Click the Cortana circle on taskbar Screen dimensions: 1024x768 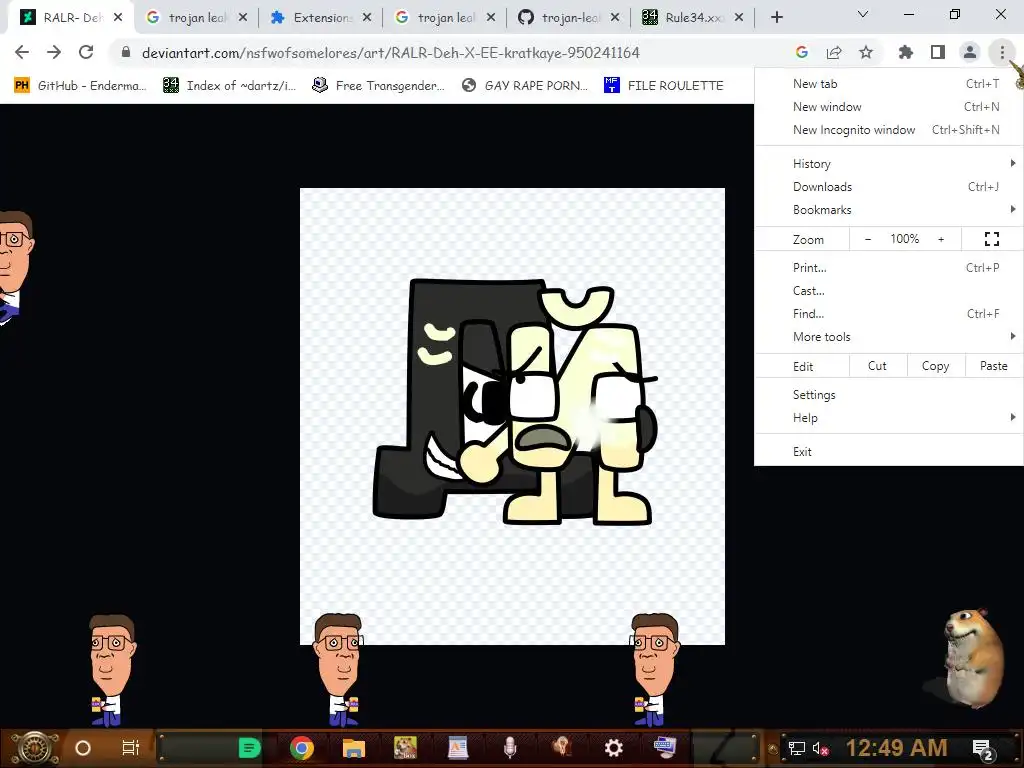(x=82, y=748)
